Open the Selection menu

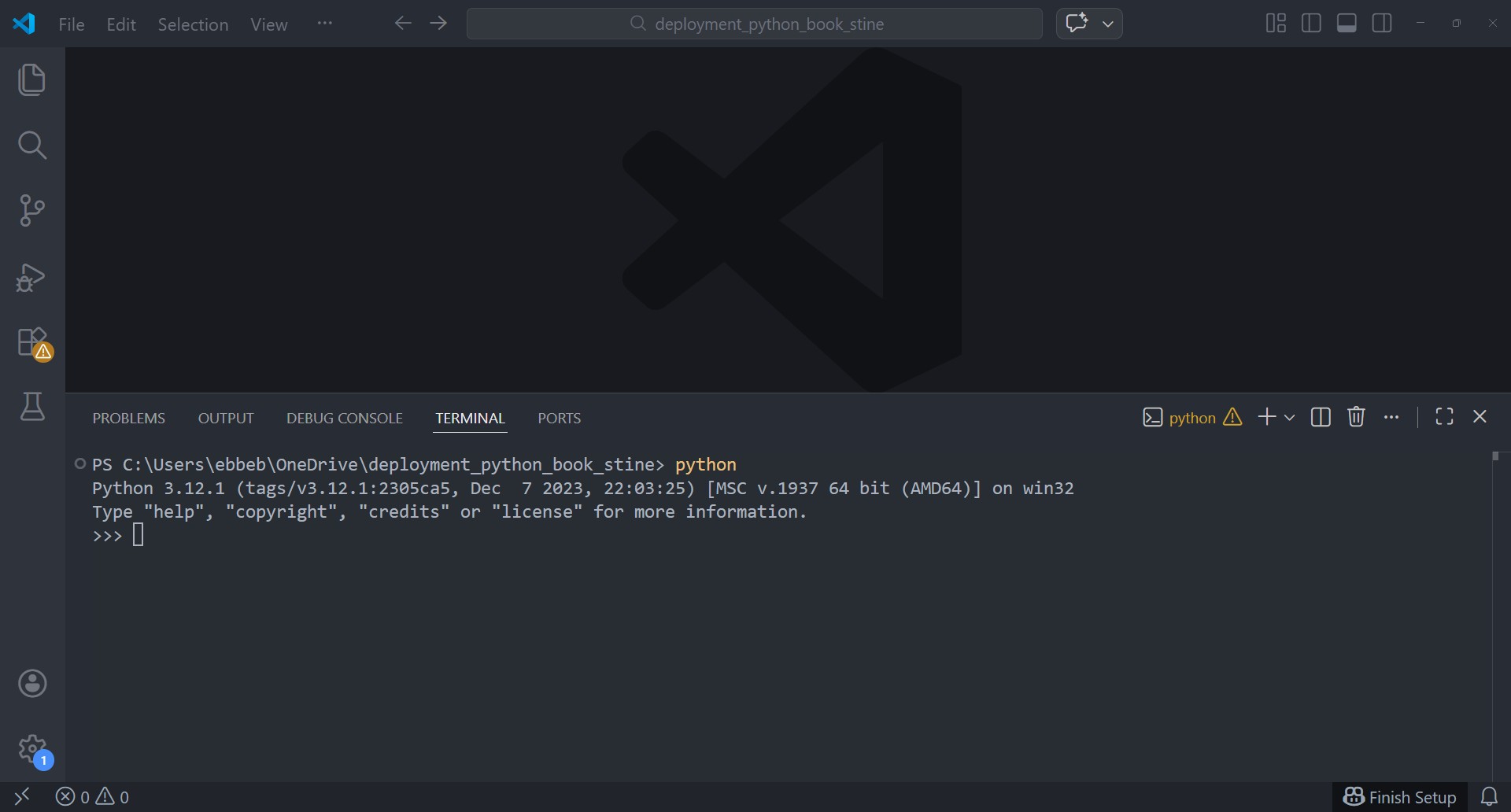tap(193, 24)
